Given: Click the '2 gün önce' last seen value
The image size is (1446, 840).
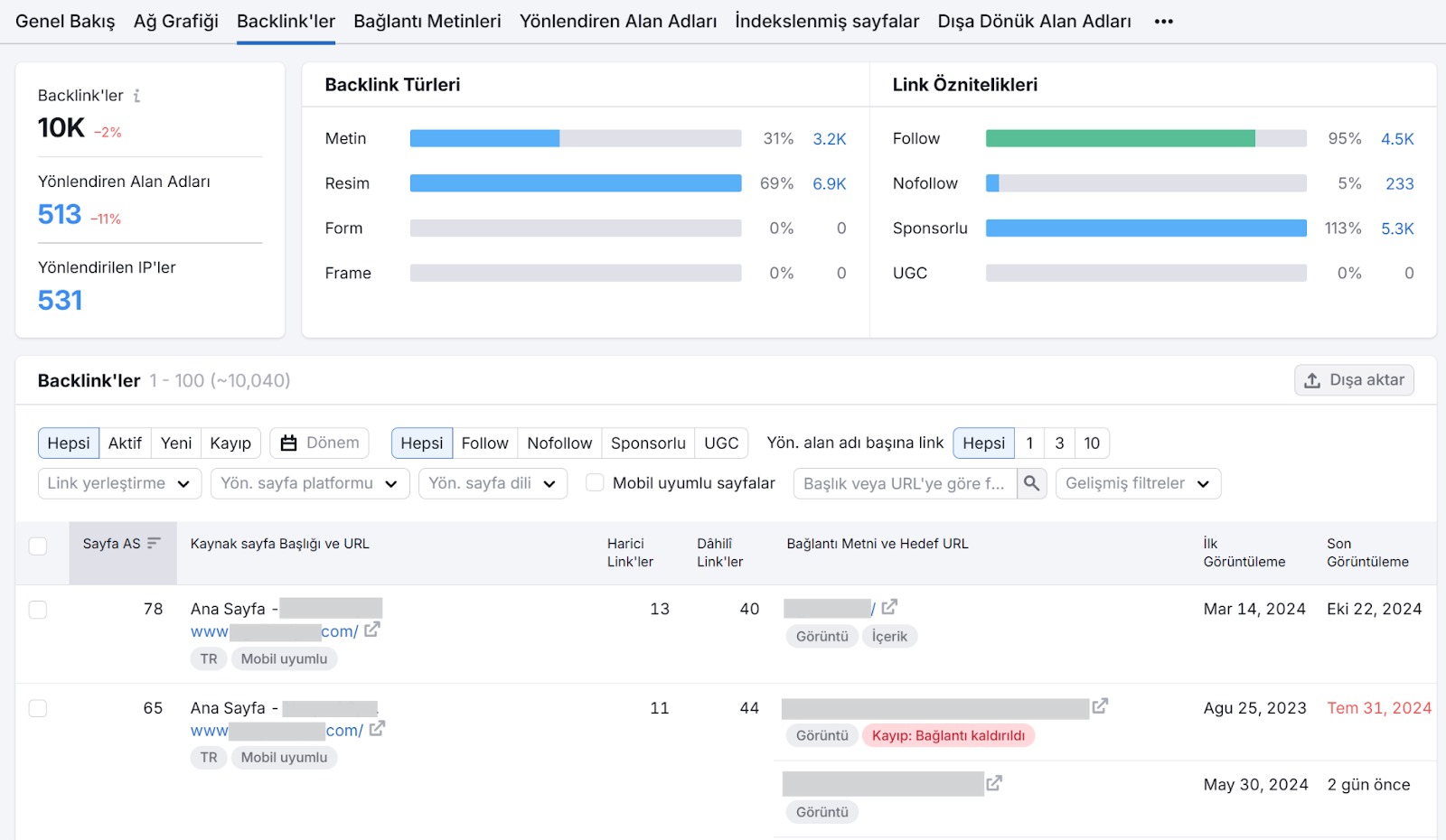Looking at the screenshot, I should click(x=1368, y=786).
